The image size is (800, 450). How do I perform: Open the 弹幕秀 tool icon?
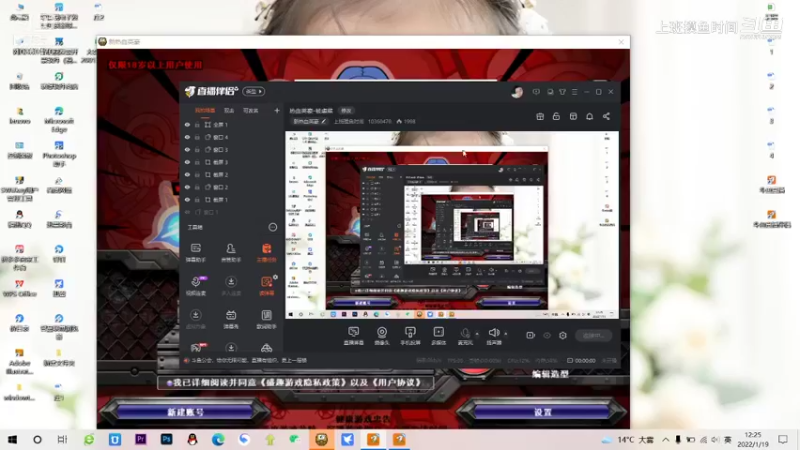[231, 319]
